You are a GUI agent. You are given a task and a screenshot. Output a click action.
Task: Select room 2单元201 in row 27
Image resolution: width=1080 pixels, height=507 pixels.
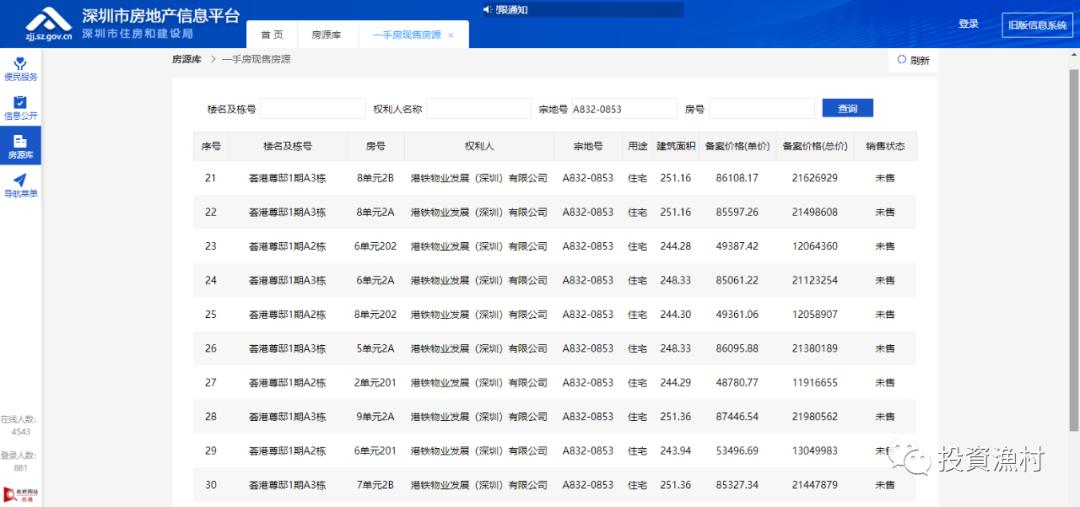point(375,383)
